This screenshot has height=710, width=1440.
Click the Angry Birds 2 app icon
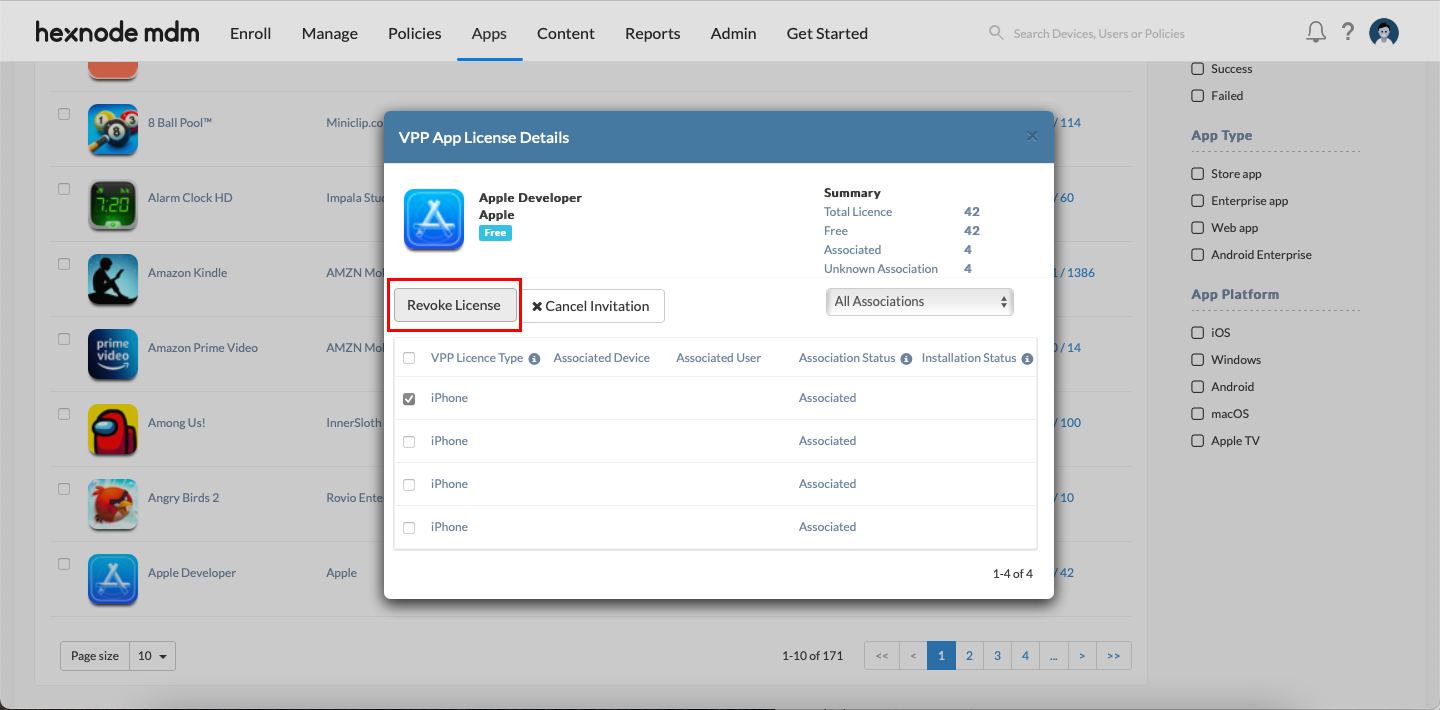(113, 504)
